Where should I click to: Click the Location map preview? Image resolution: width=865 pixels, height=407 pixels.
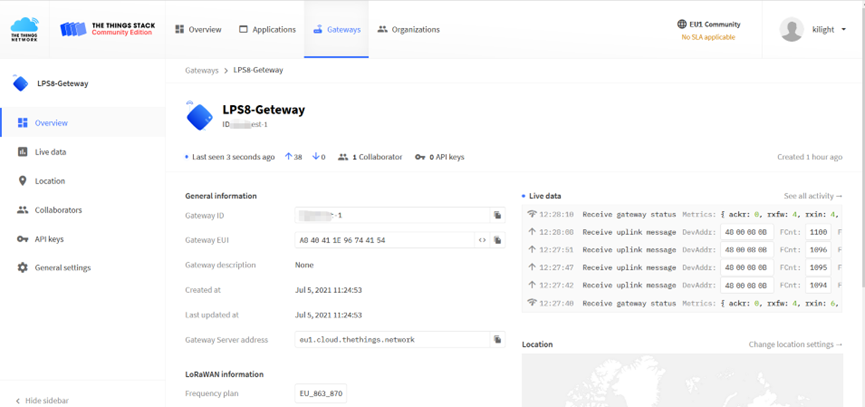(x=682, y=381)
